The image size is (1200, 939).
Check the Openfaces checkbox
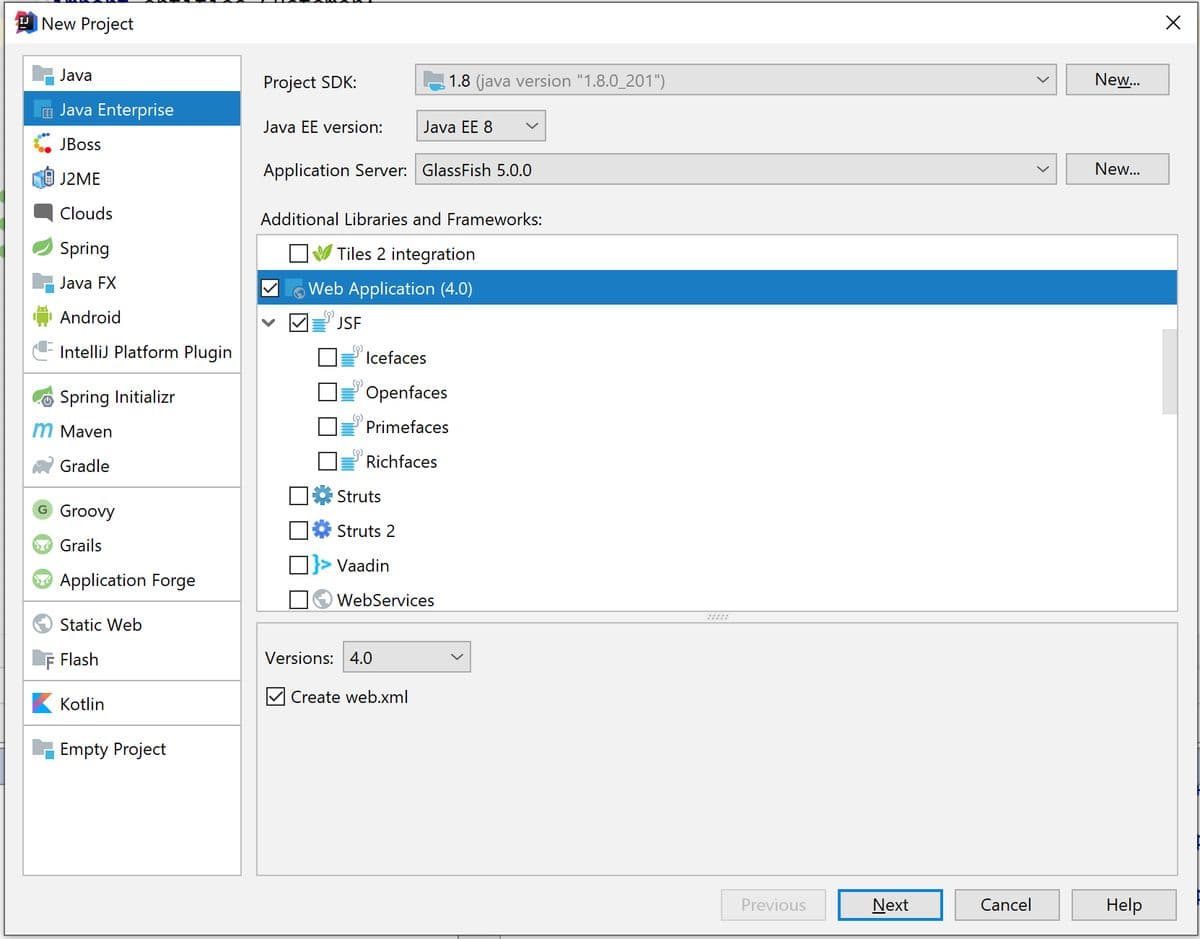click(327, 392)
